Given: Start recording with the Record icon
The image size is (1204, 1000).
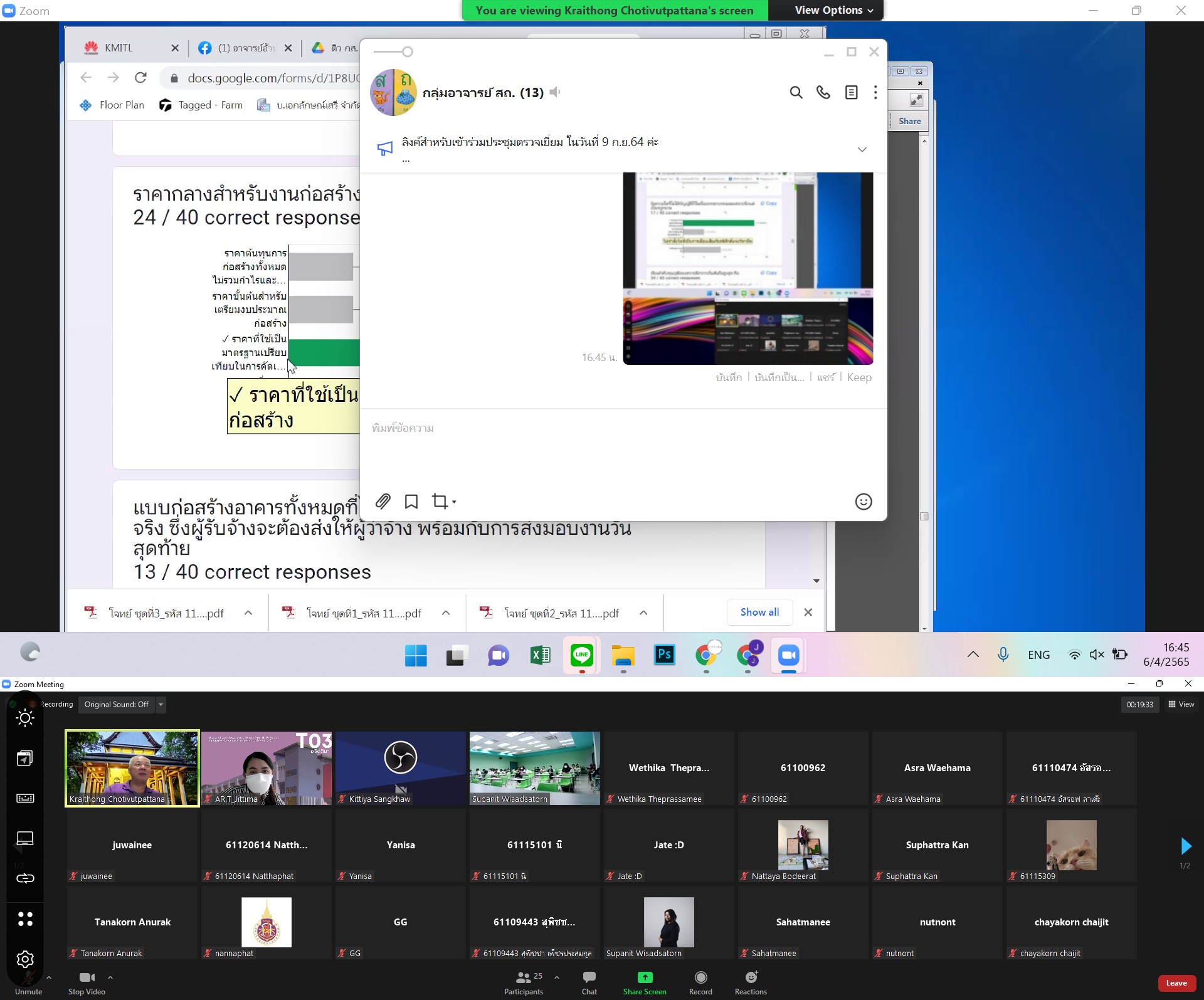Looking at the screenshot, I should pos(700,977).
